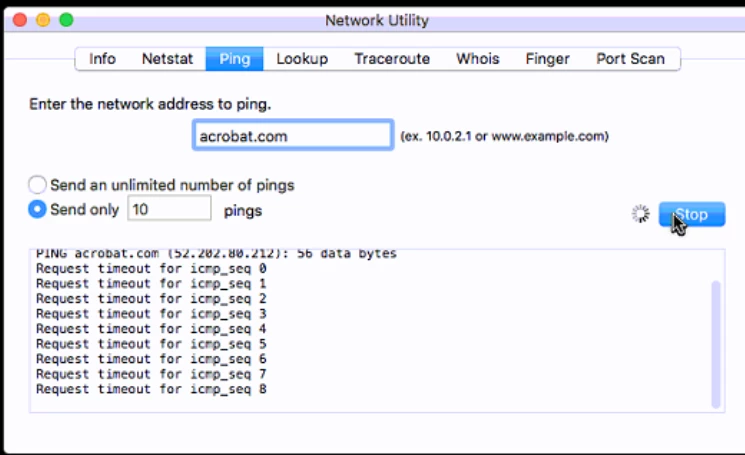This screenshot has width=745, height=455.
Task: Click the Network Utility window title
Action: [377, 20]
